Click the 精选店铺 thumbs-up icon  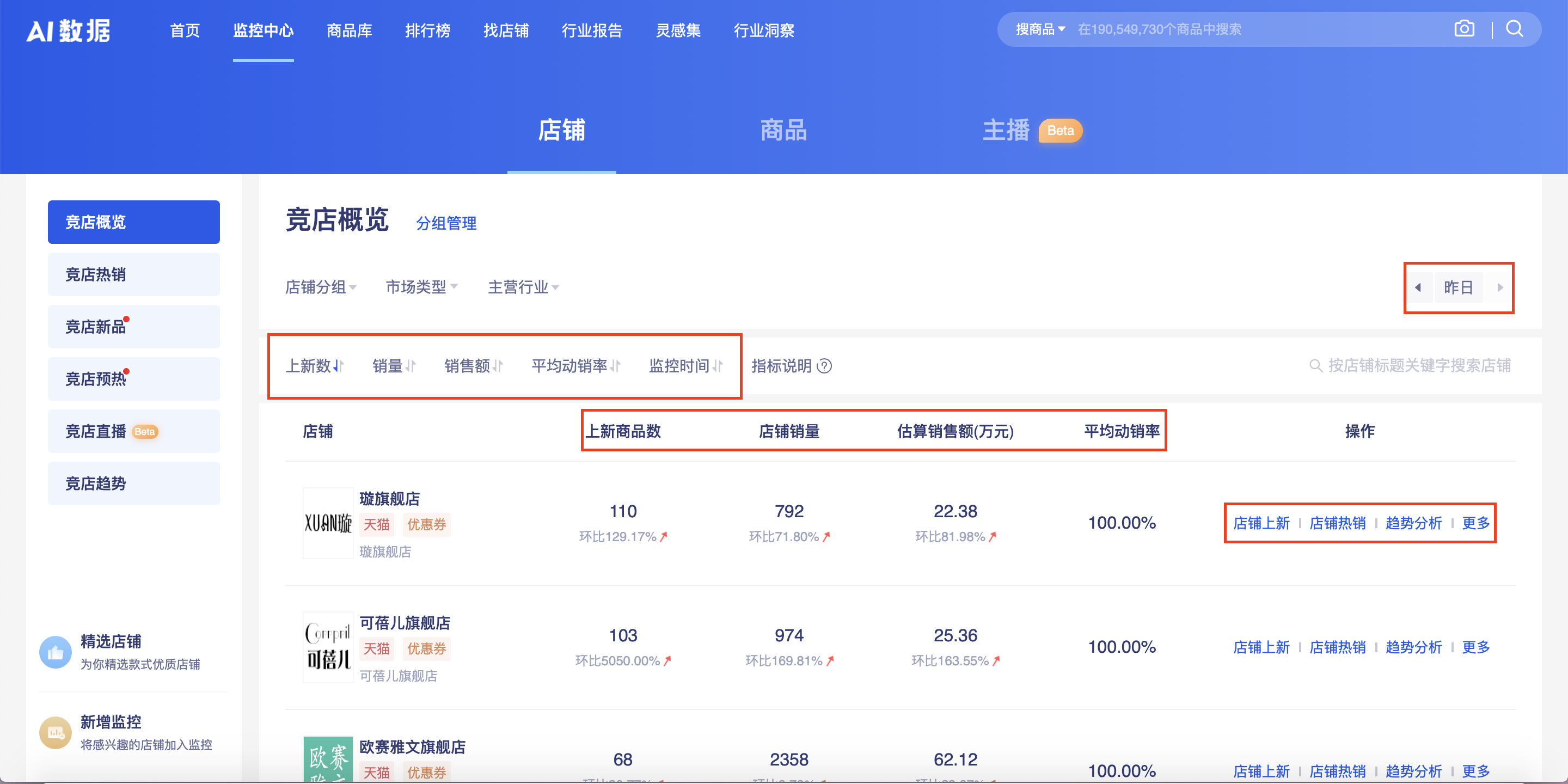click(55, 653)
